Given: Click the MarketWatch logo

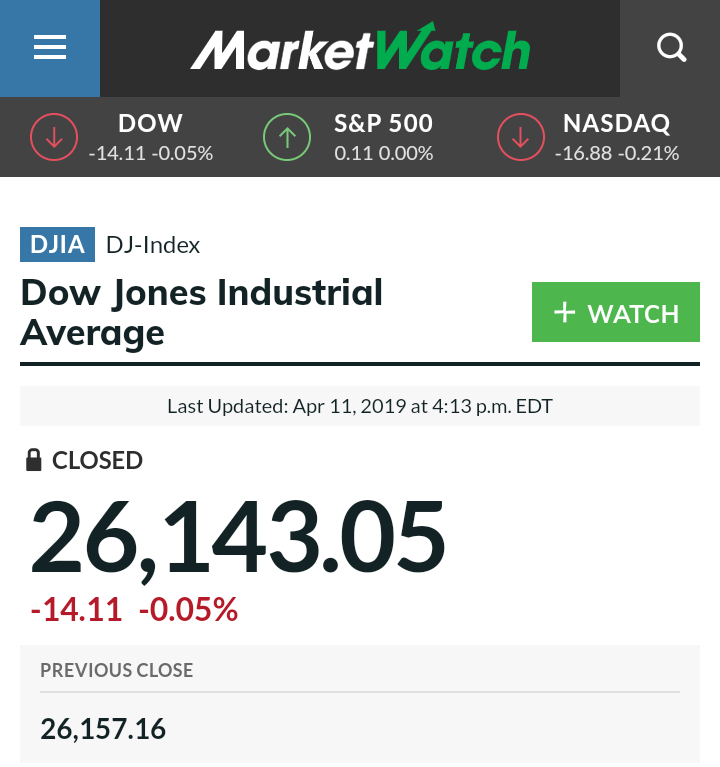Looking at the screenshot, I should pos(360,48).
